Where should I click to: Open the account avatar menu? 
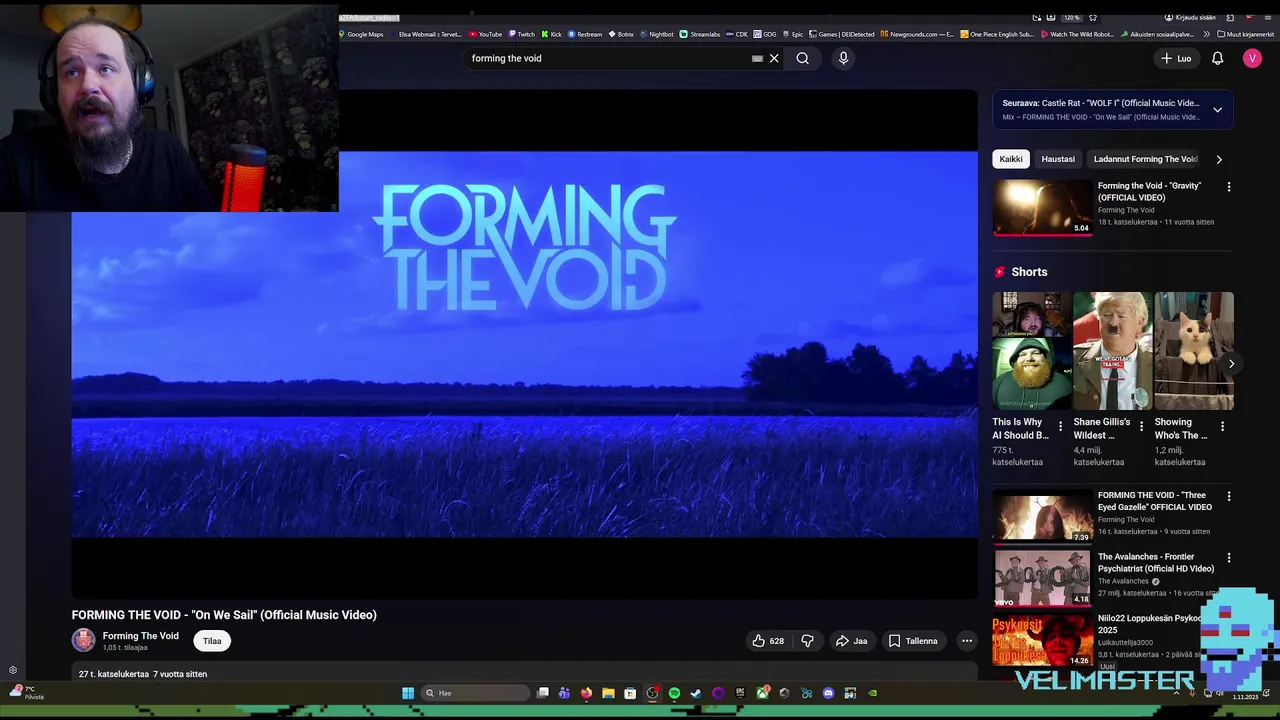click(x=1252, y=58)
